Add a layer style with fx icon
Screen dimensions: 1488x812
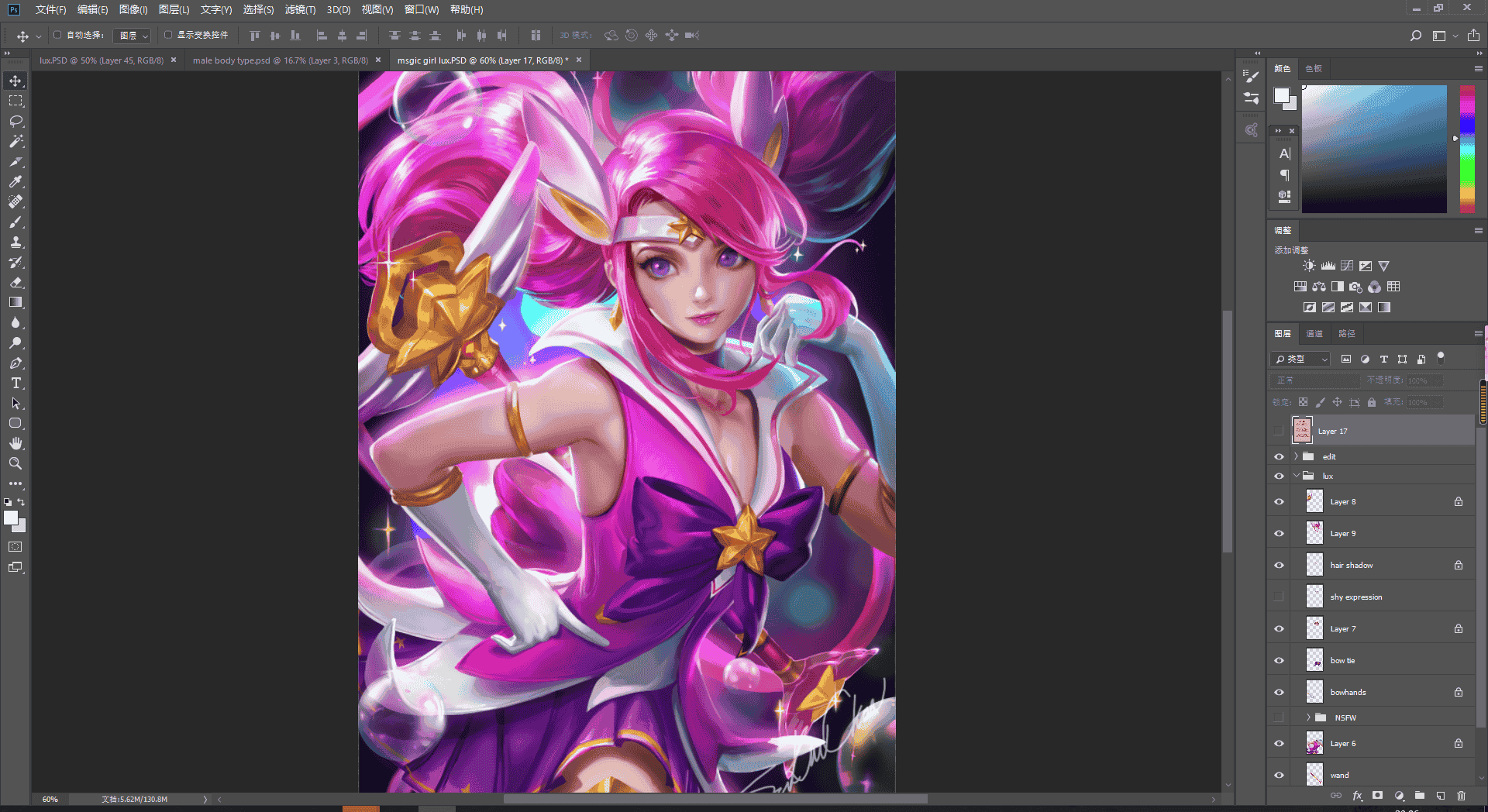click(x=1357, y=796)
